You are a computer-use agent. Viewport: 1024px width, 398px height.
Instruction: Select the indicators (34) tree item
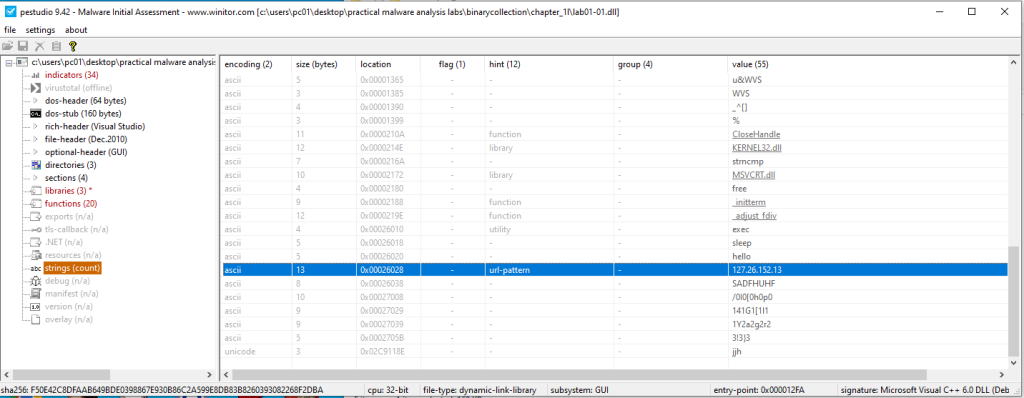71,75
